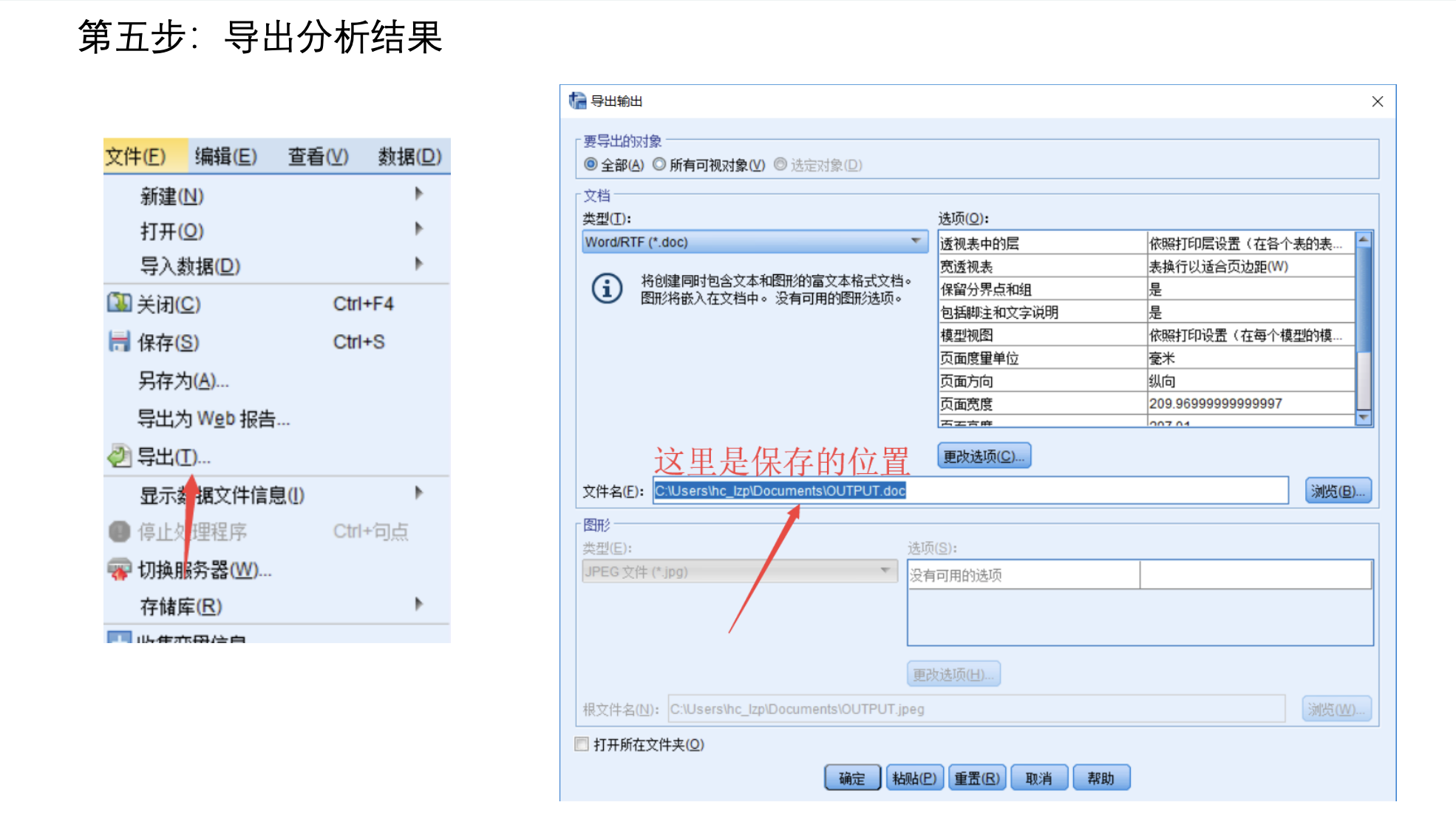Open the 查看(V) menu
This screenshot has width=1456, height=822.
pos(318,157)
